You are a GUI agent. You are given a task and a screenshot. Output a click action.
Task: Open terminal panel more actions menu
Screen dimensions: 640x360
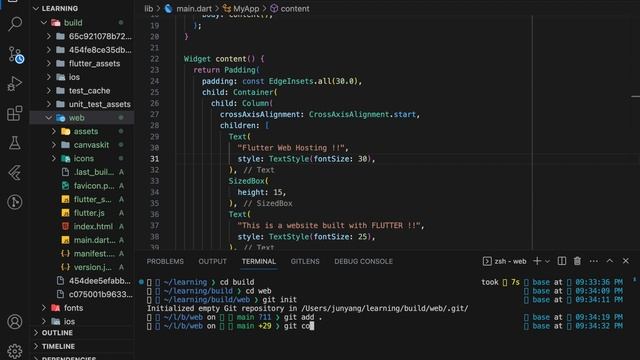(x=593, y=261)
